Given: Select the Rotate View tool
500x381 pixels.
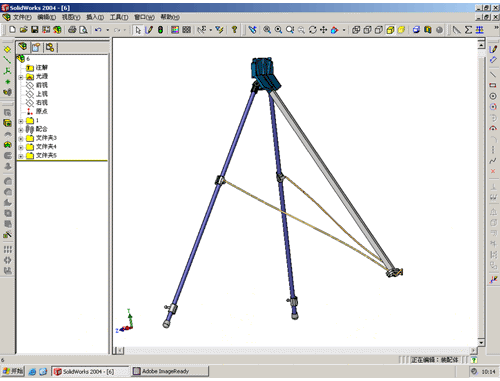Looking at the screenshot, I should (312, 30).
